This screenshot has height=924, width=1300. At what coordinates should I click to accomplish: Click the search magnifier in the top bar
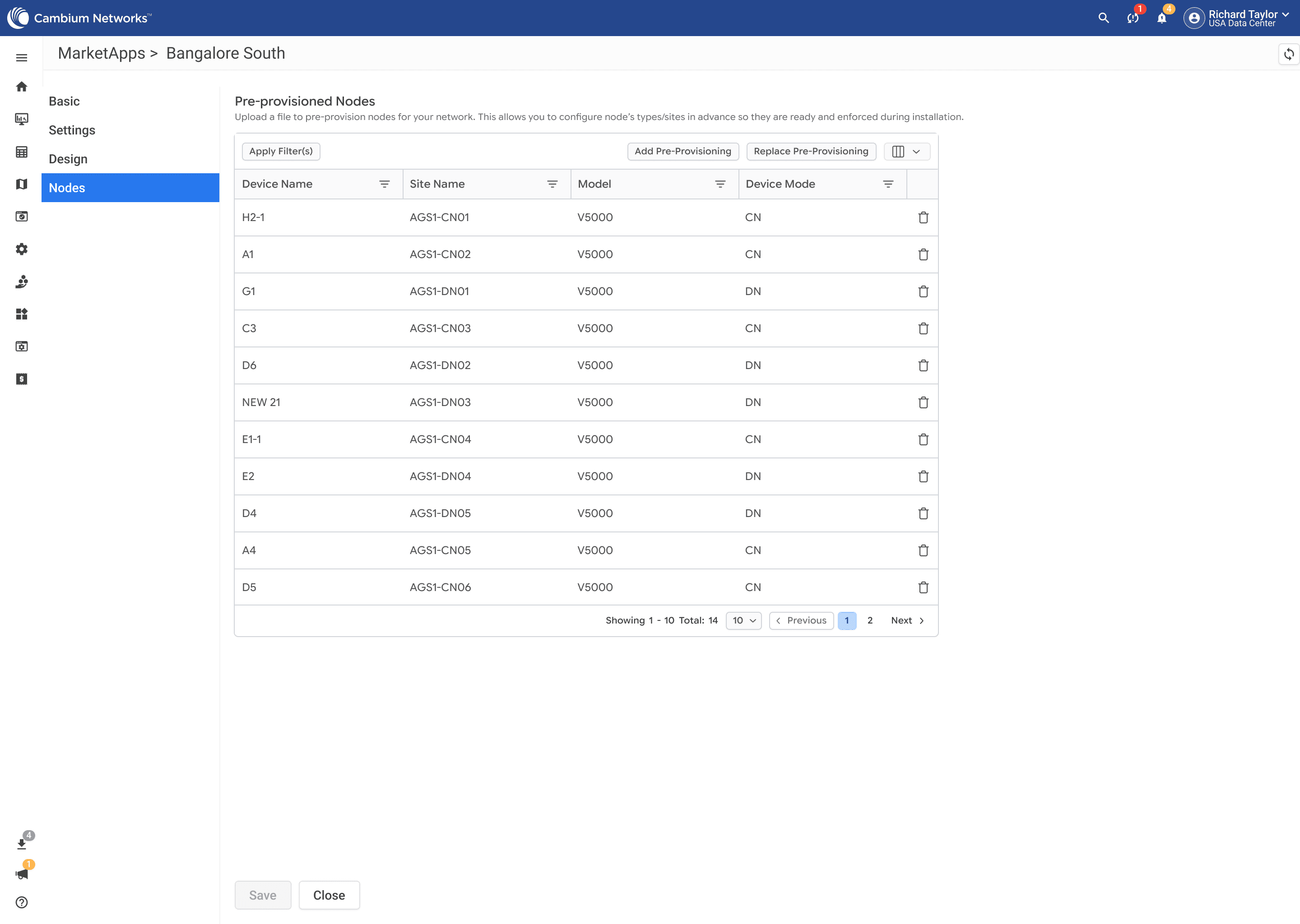[1103, 18]
